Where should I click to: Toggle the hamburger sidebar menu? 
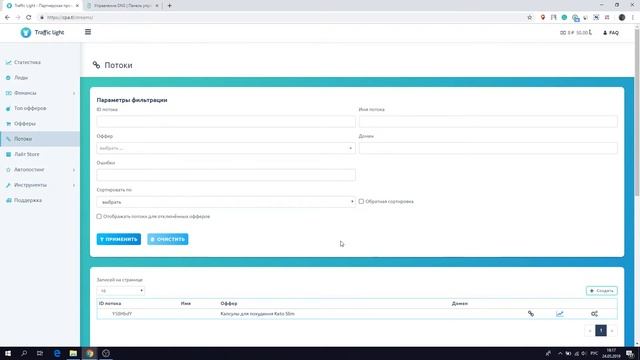click(88, 32)
